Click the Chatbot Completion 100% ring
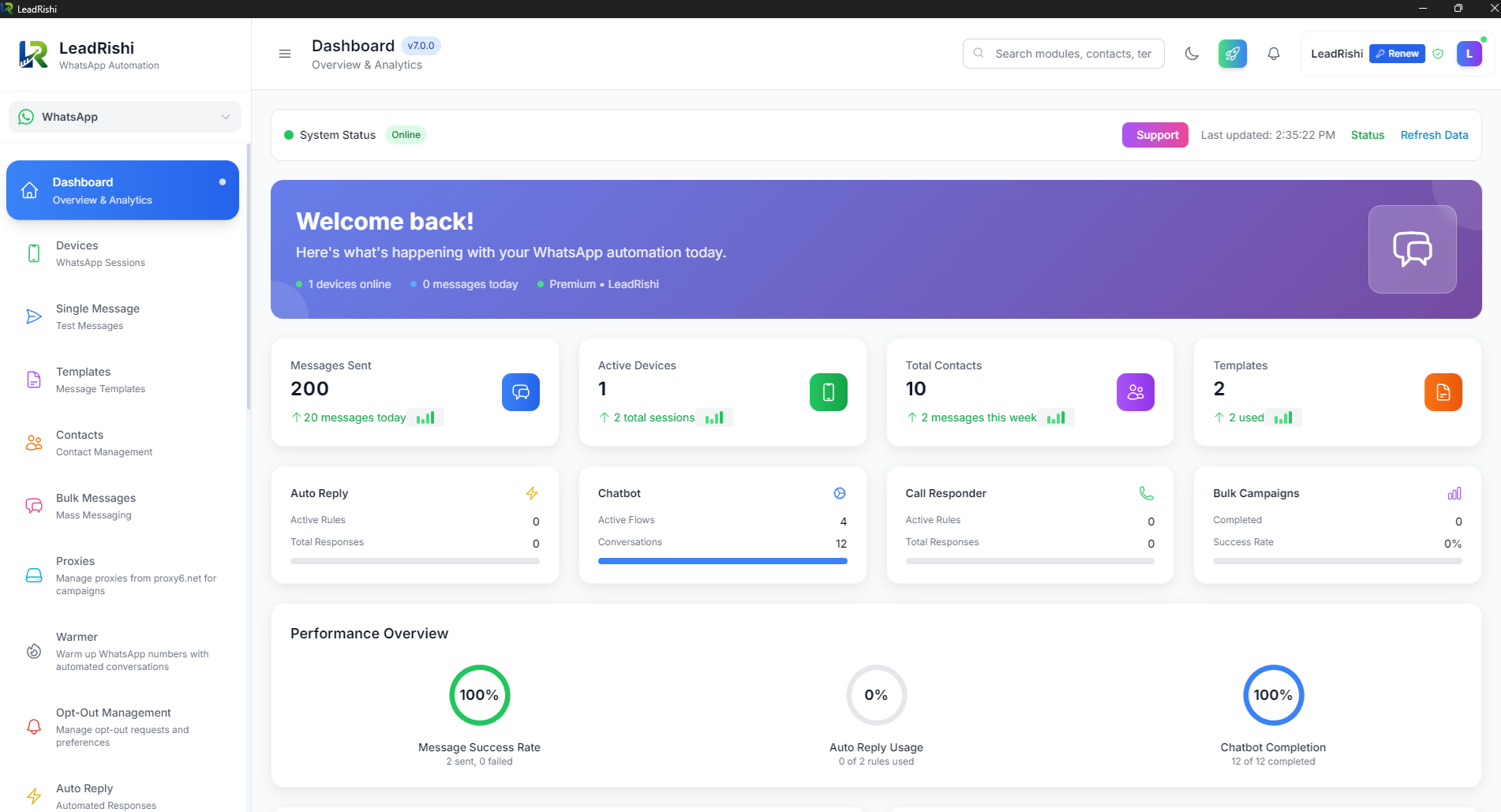Image resolution: width=1501 pixels, height=812 pixels. pyautogui.click(x=1274, y=695)
